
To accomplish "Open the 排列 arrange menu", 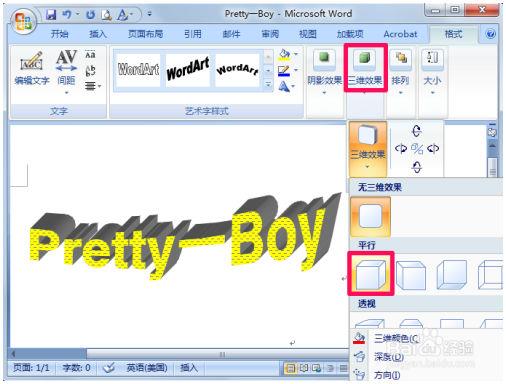I will [400, 72].
